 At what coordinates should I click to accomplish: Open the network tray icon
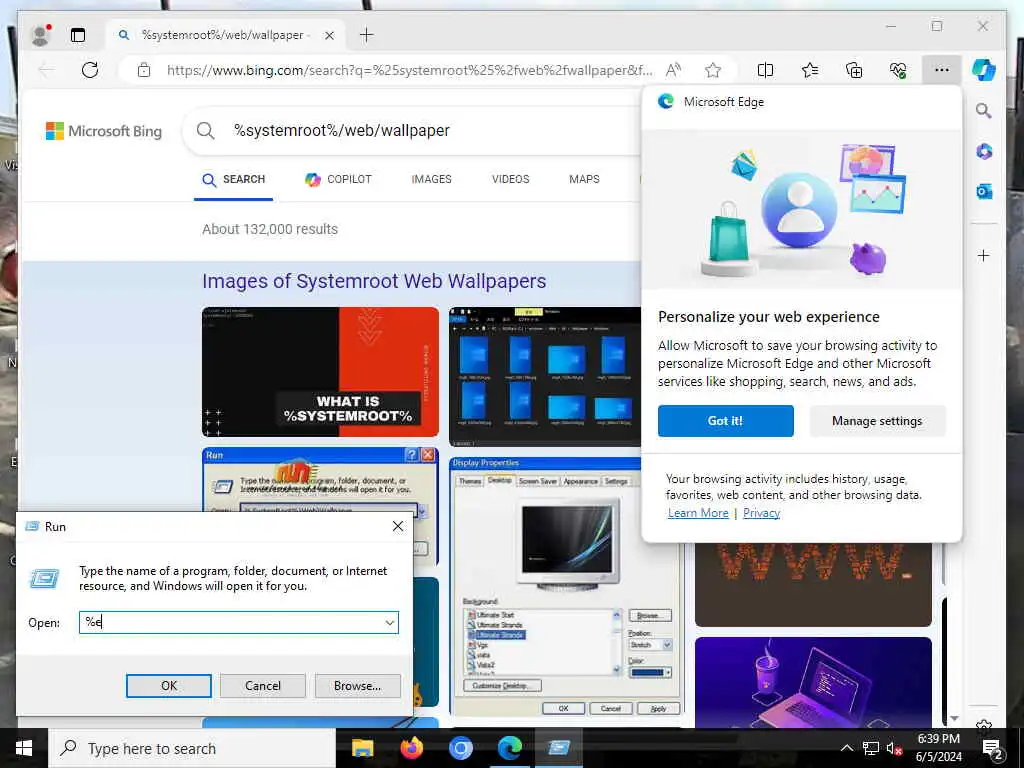[x=871, y=748]
